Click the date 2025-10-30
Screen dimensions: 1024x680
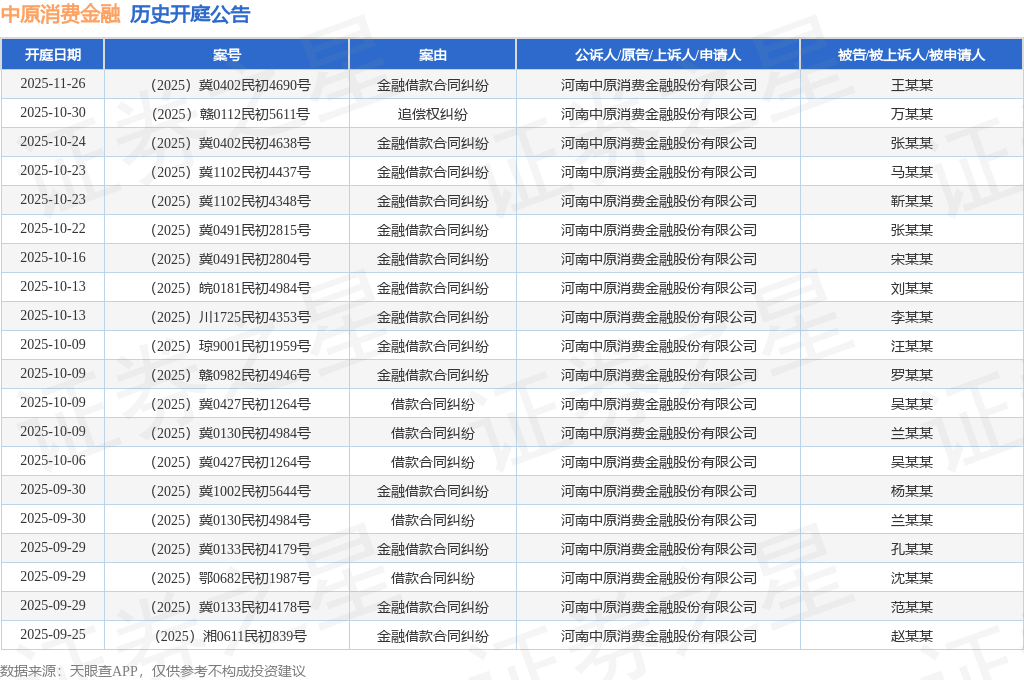(x=53, y=113)
